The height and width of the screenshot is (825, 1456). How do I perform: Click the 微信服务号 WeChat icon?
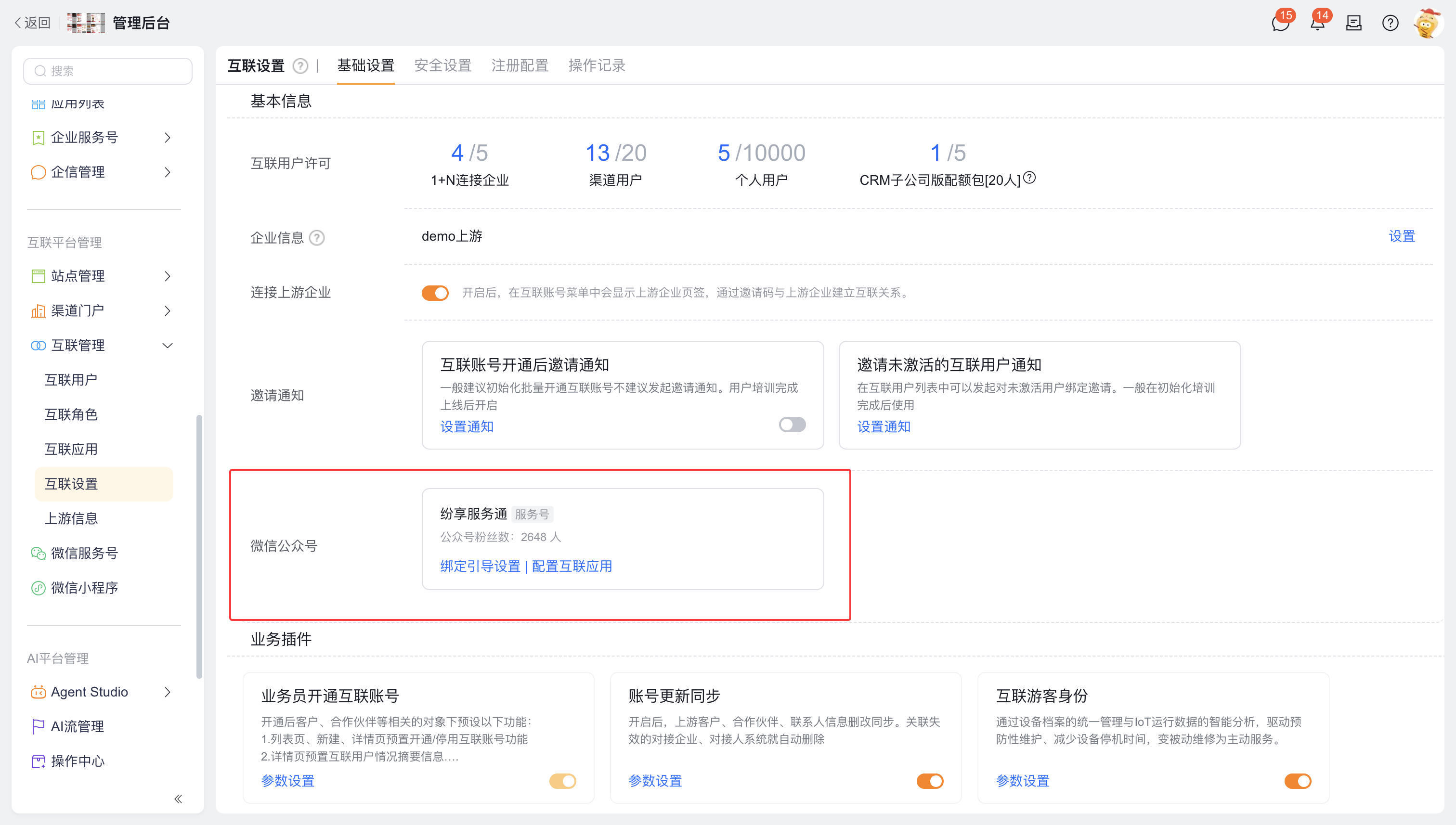pyautogui.click(x=38, y=554)
